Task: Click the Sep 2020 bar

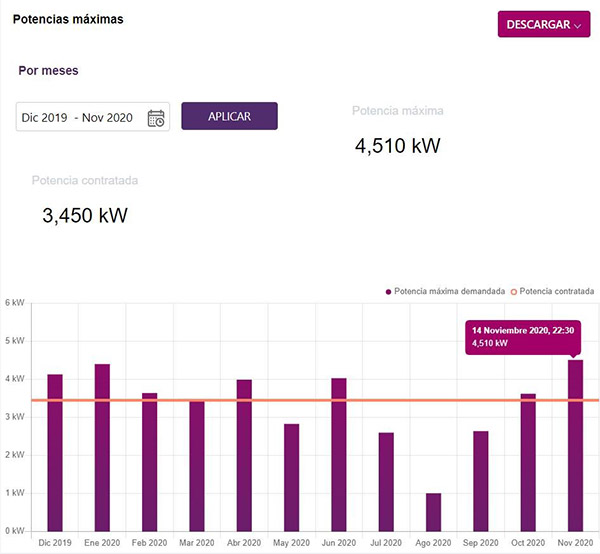Action: [481, 481]
